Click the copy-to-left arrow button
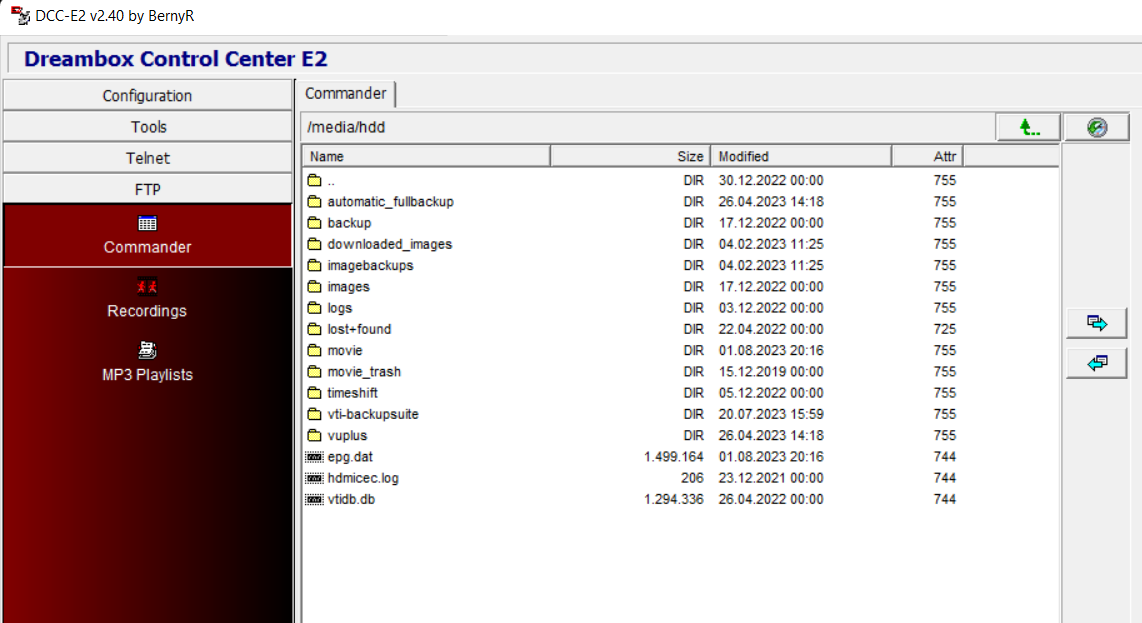This screenshot has width=1142, height=623. (1097, 363)
